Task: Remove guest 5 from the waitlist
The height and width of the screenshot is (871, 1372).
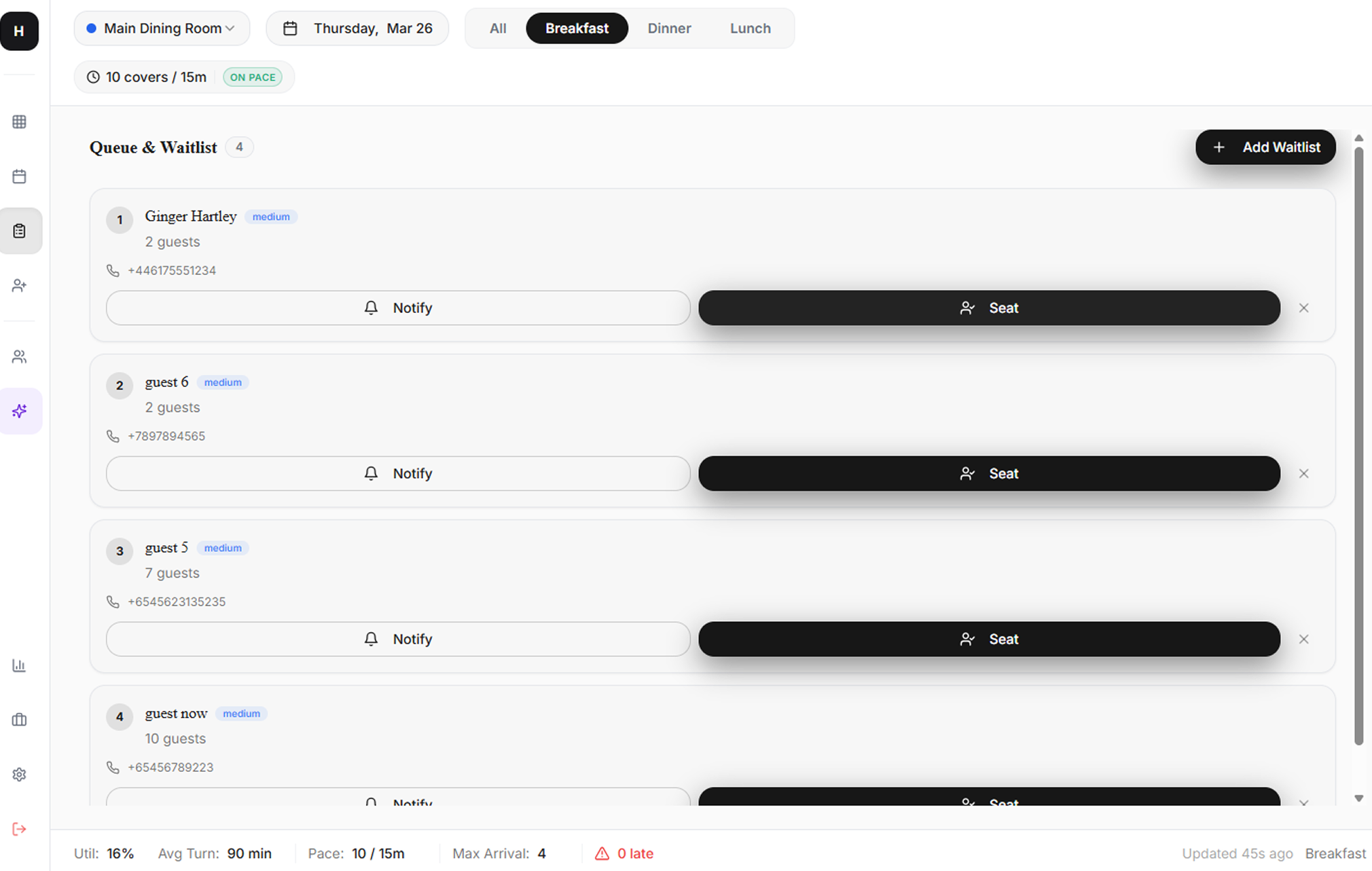Action: click(x=1303, y=639)
